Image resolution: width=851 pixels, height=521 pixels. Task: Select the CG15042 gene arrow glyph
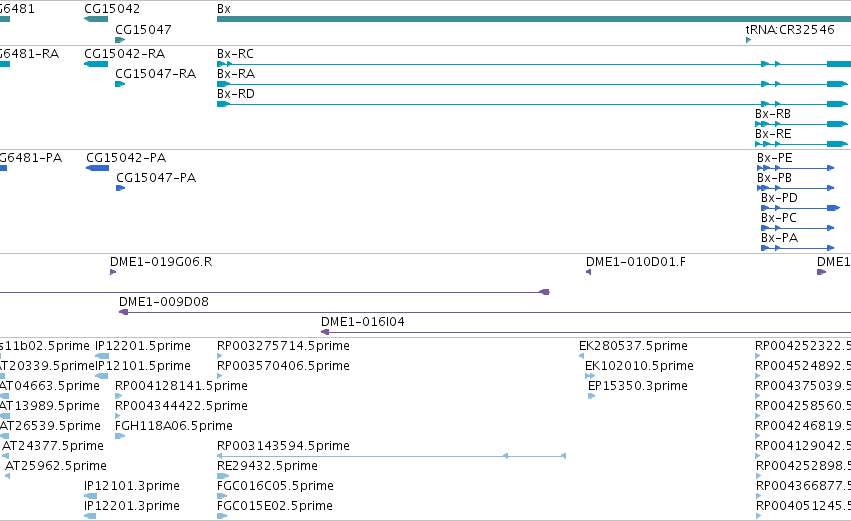pos(96,20)
